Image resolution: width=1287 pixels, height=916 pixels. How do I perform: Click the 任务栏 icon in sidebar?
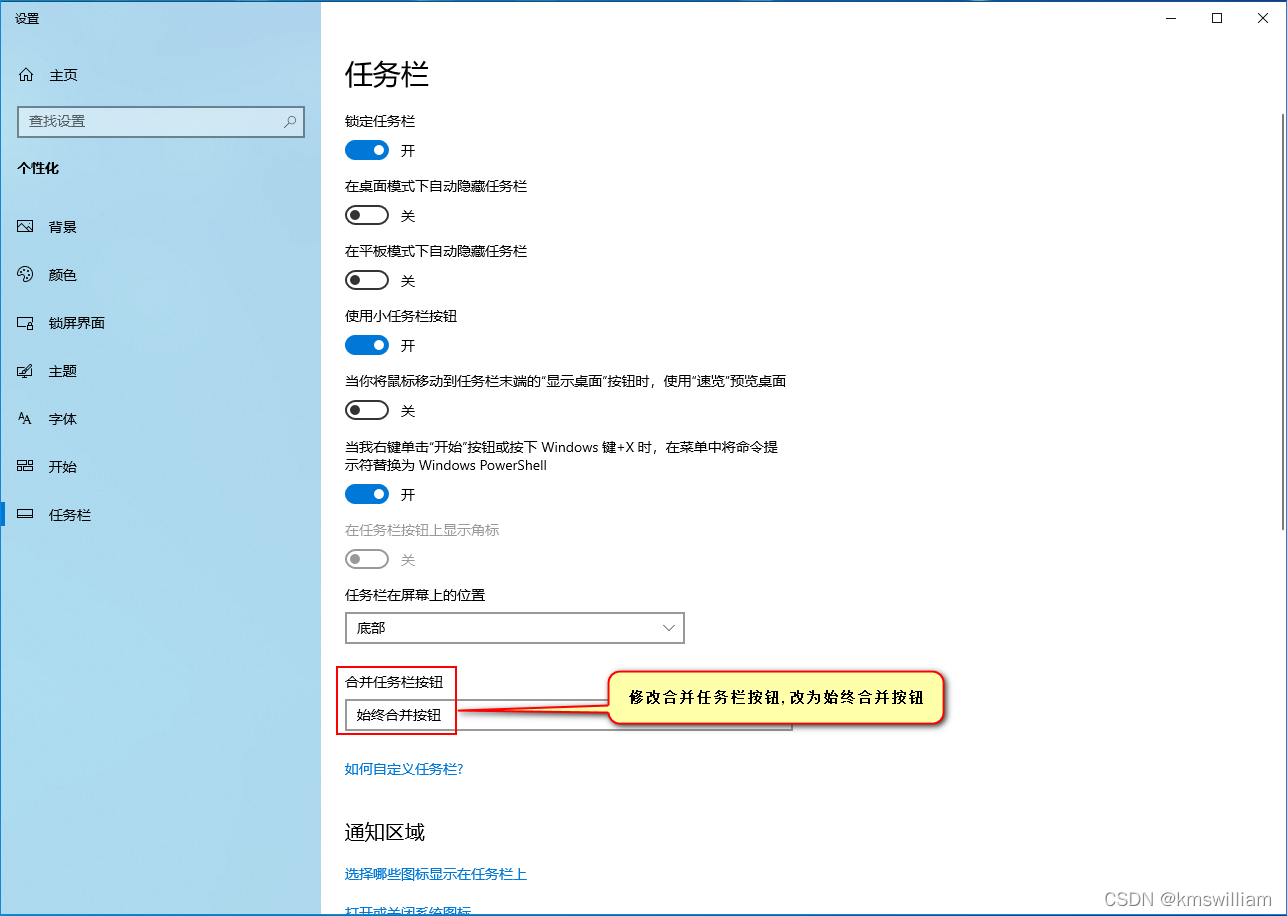[26, 515]
